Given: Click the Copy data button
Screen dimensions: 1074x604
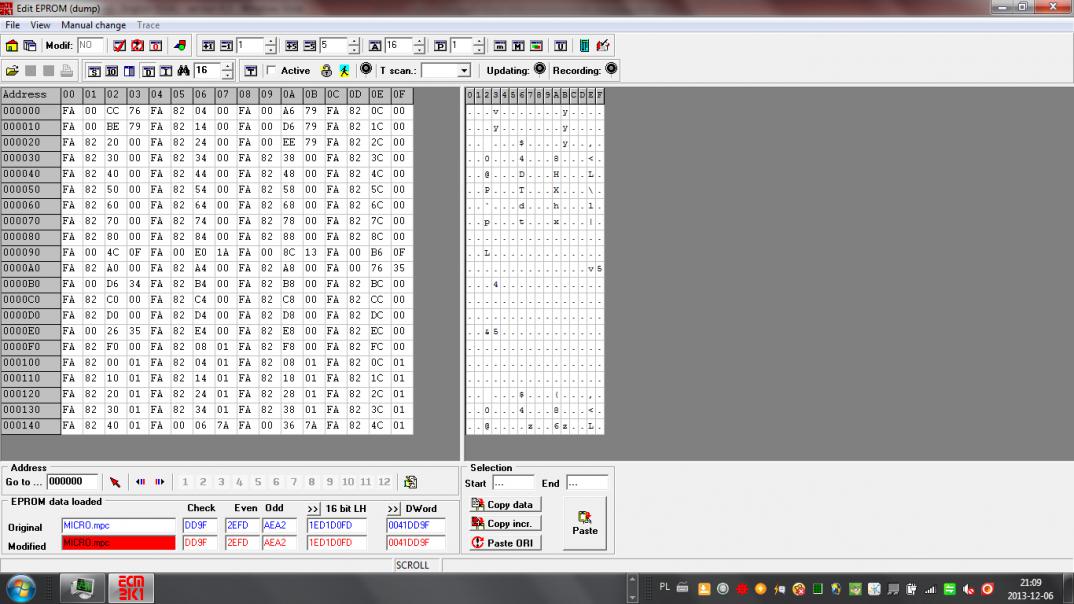Looking at the screenshot, I should pos(503,505).
